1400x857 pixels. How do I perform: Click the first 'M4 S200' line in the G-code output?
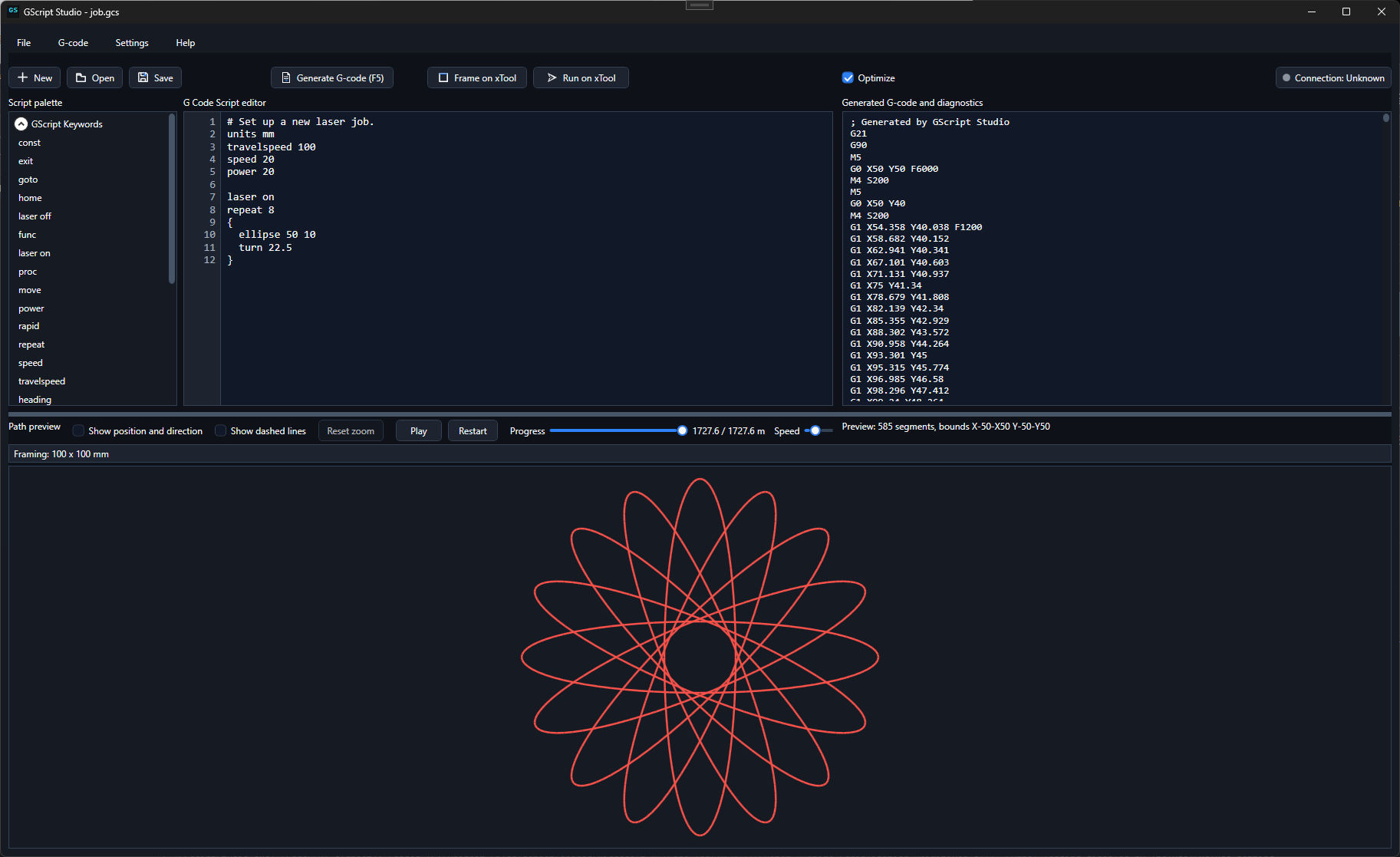click(869, 180)
